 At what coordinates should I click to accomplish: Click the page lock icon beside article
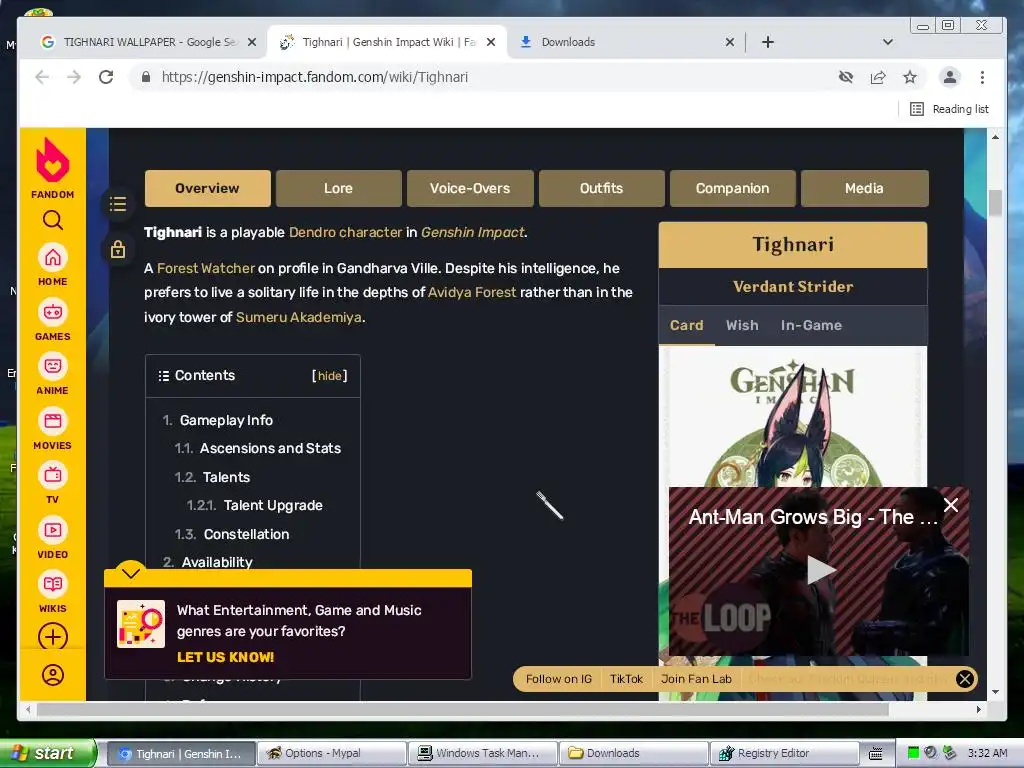tap(118, 249)
